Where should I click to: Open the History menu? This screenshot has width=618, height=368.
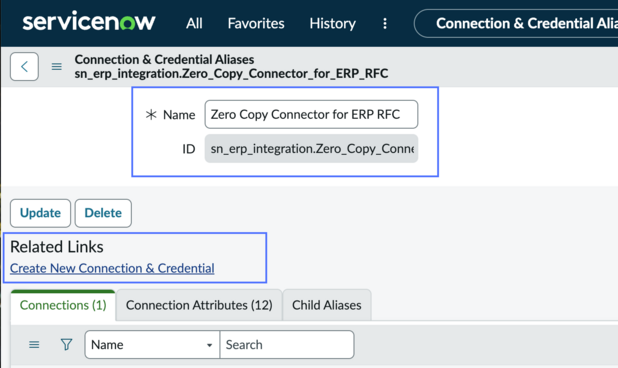tap(332, 23)
